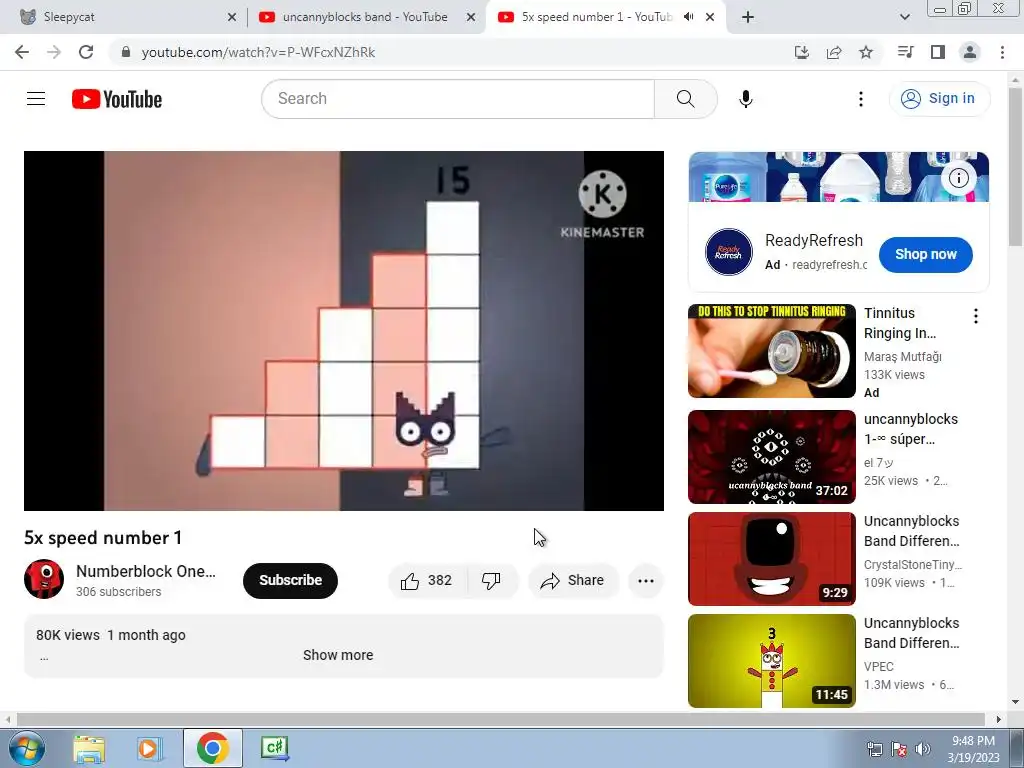1024x768 pixels.
Task: Bookmark this page with star icon
Action: click(866, 52)
